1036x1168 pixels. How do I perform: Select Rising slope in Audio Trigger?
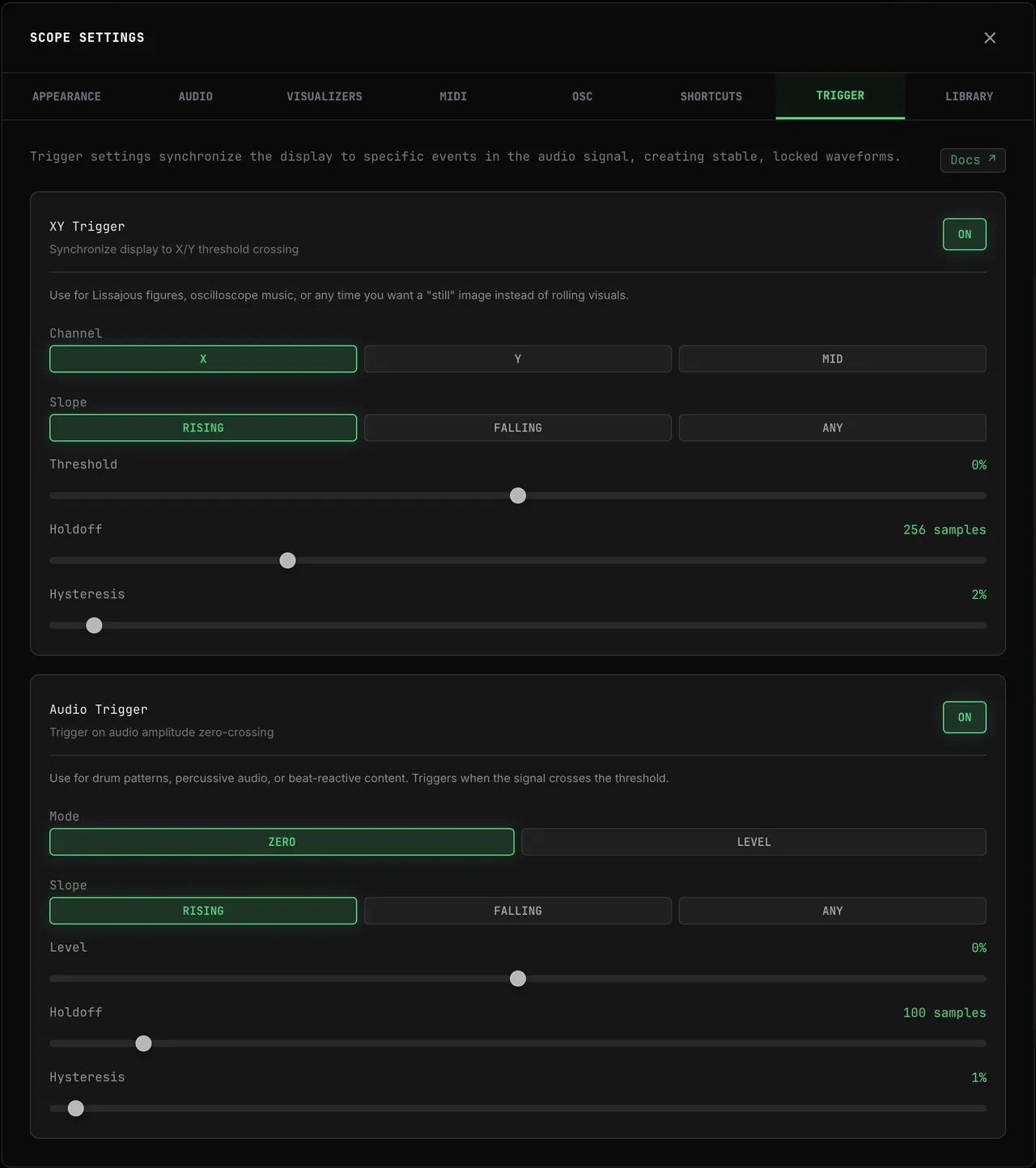(203, 911)
